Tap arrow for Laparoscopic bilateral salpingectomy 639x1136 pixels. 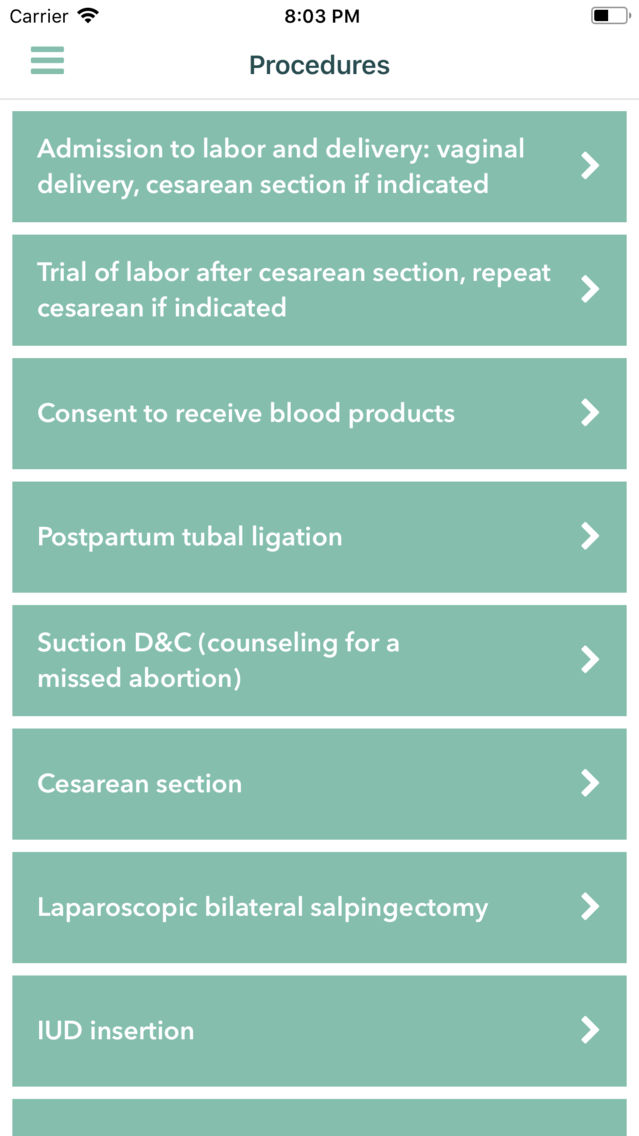pyautogui.click(x=590, y=907)
